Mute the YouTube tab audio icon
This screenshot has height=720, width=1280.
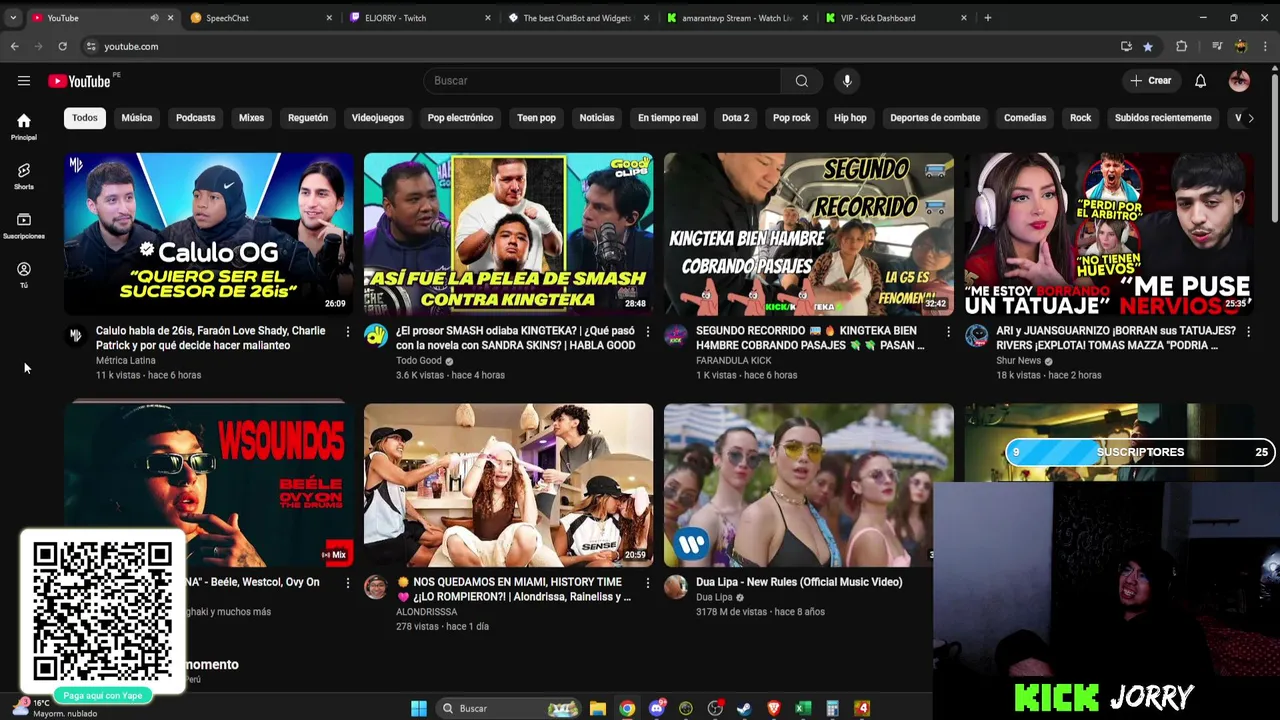click(154, 18)
